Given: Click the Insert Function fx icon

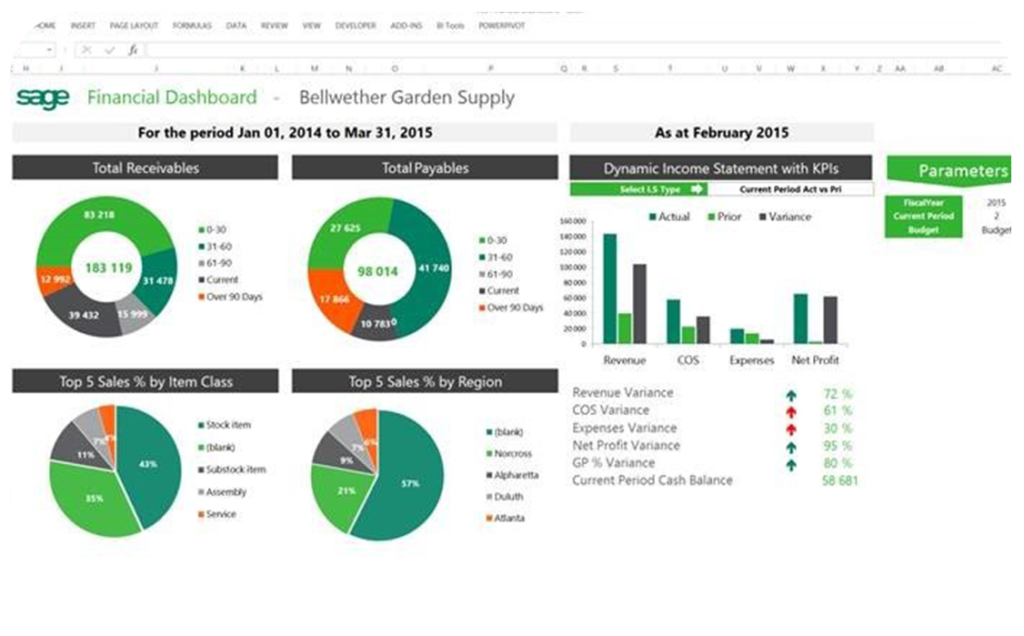Looking at the screenshot, I should point(132,49).
